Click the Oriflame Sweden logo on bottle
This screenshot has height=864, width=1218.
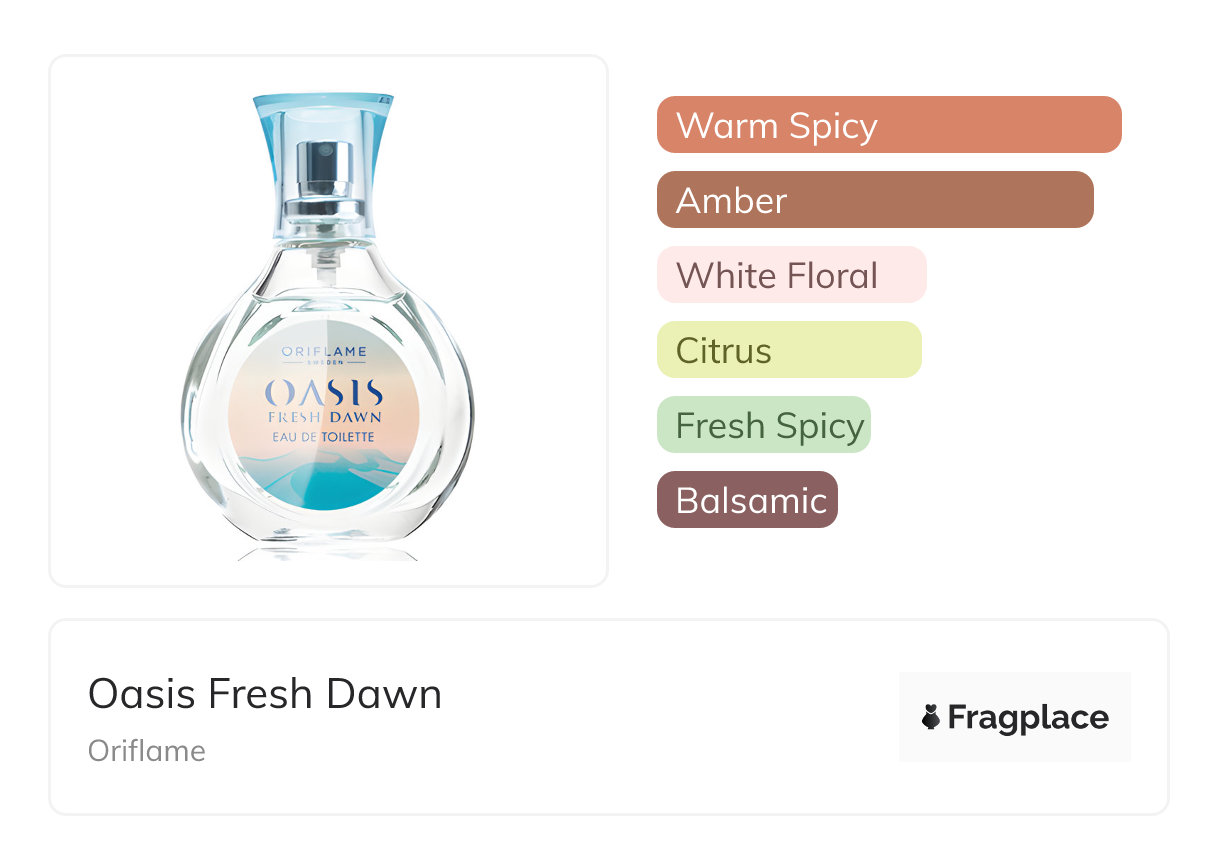[324, 355]
